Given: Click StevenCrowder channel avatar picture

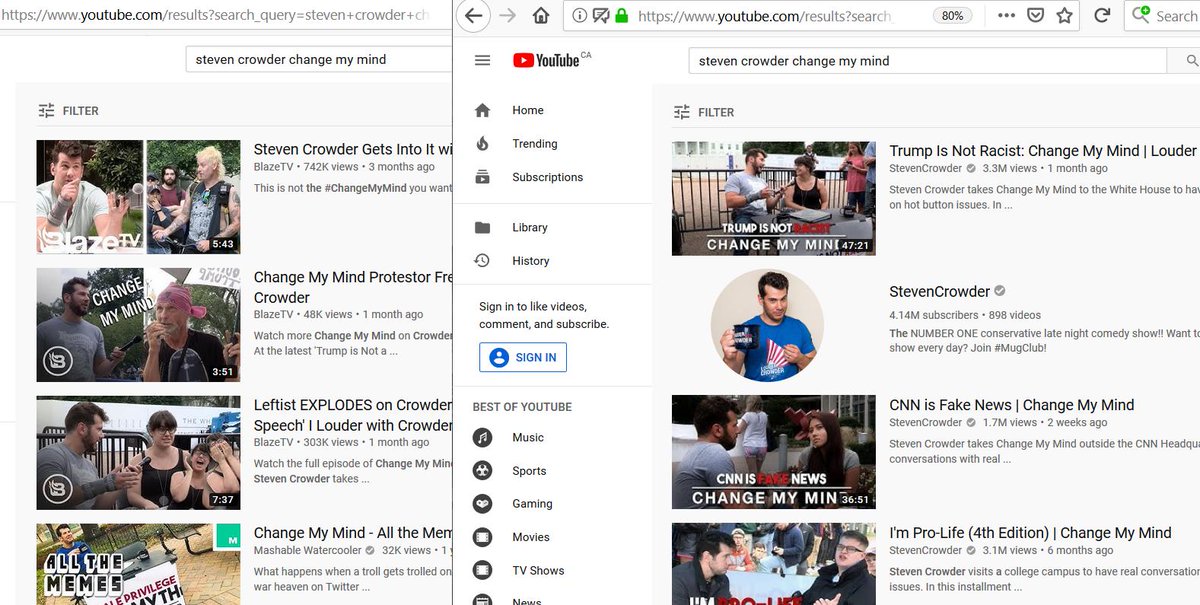Looking at the screenshot, I should [767, 326].
